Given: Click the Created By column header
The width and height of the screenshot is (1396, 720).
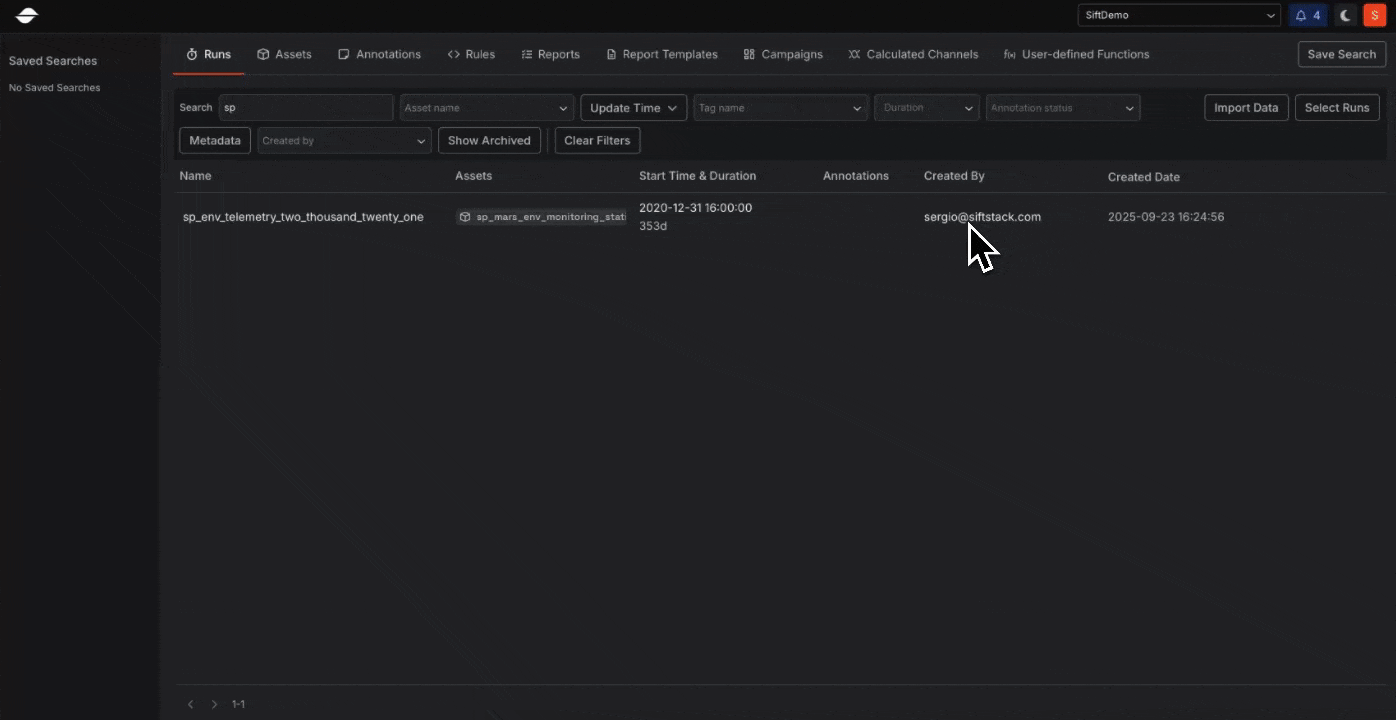Looking at the screenshot, I should pos(954,176).
